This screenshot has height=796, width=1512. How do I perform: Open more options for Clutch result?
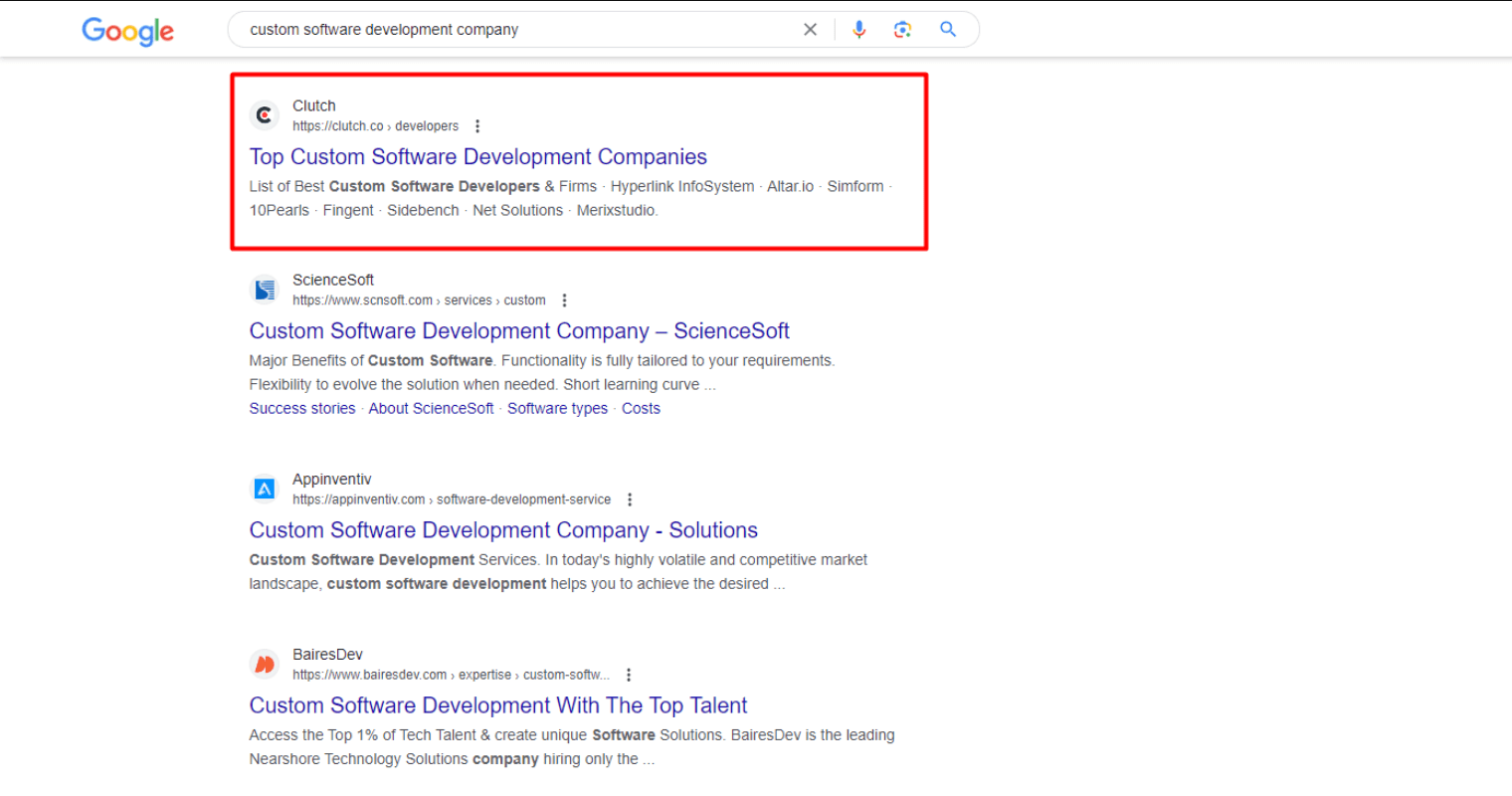tap(477, 126)
